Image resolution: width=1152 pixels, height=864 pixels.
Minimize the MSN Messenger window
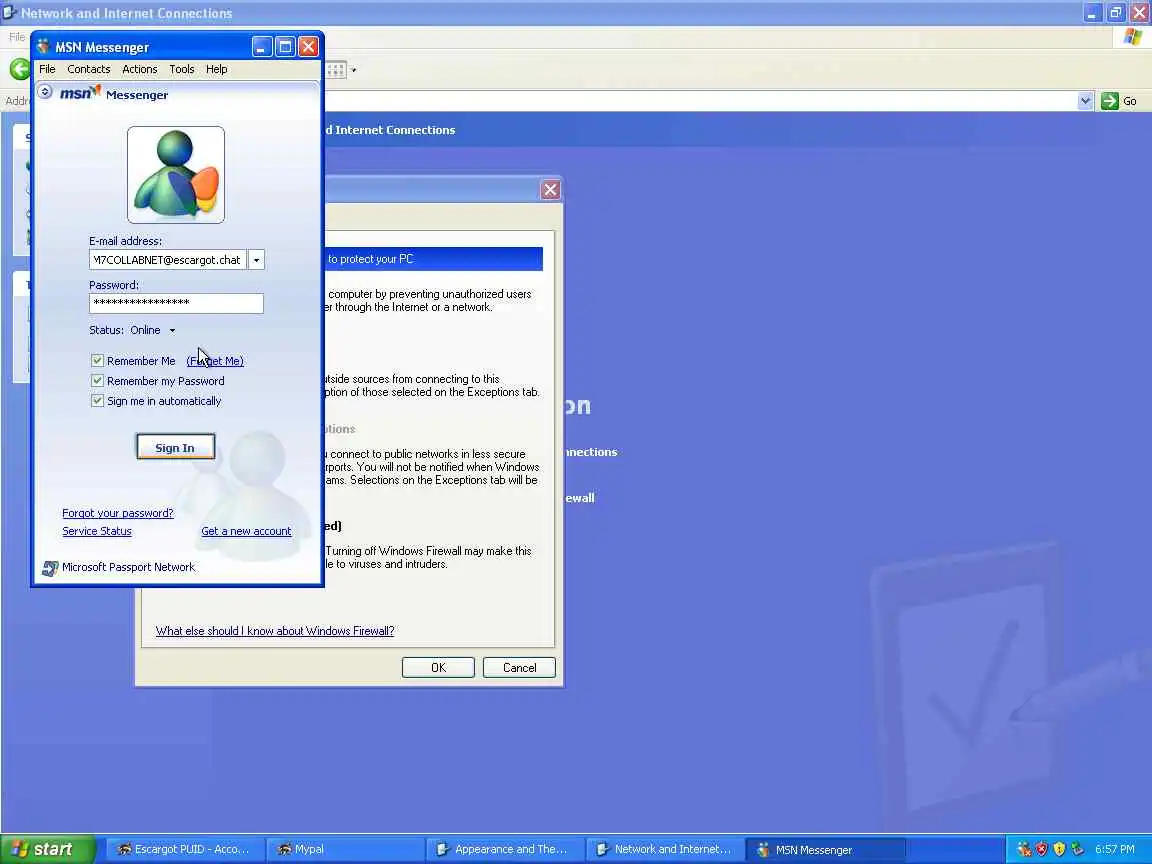pyautogui.click(x=262, y=47)
